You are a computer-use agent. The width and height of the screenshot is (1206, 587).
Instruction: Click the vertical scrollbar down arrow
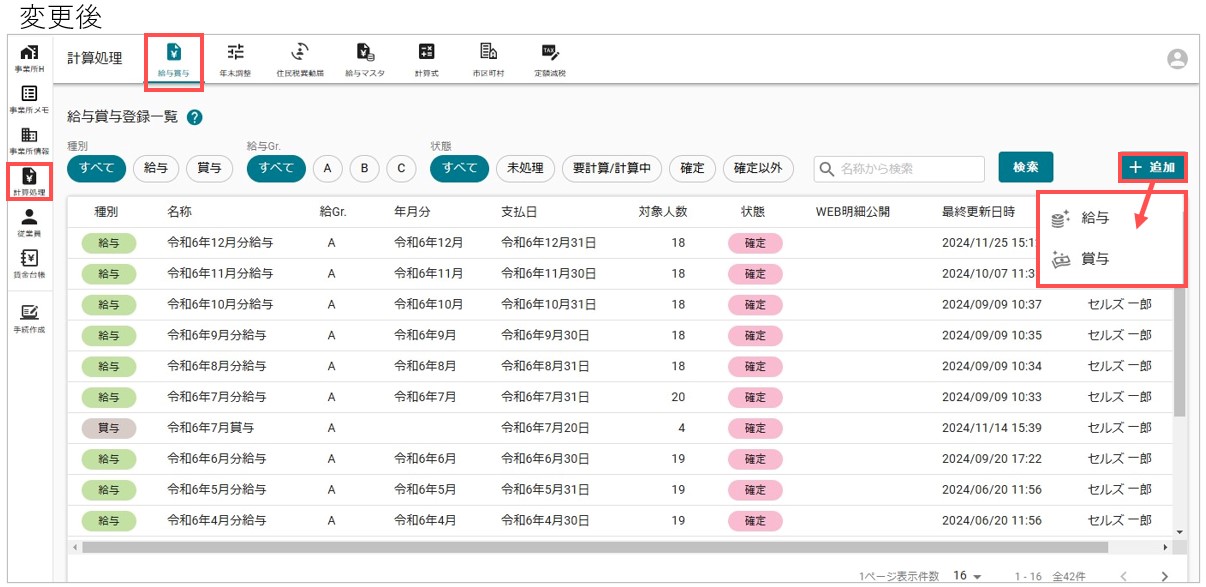[1179, 531]
